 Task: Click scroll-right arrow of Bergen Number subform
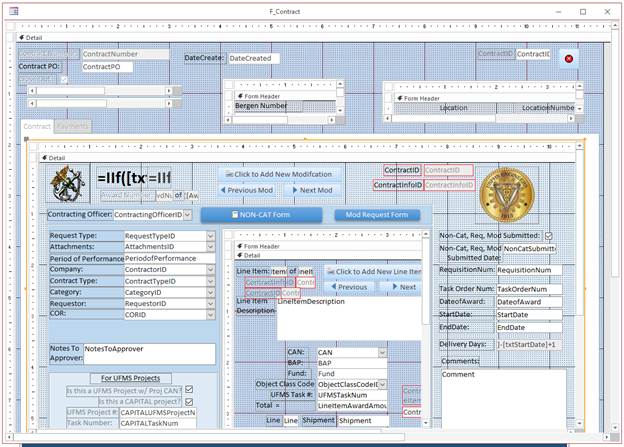click(332, 119)
